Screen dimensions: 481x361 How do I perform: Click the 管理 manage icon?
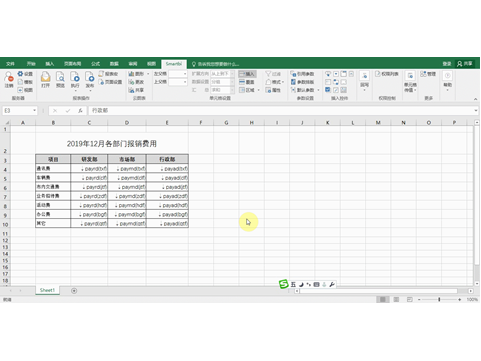(423, 74)
